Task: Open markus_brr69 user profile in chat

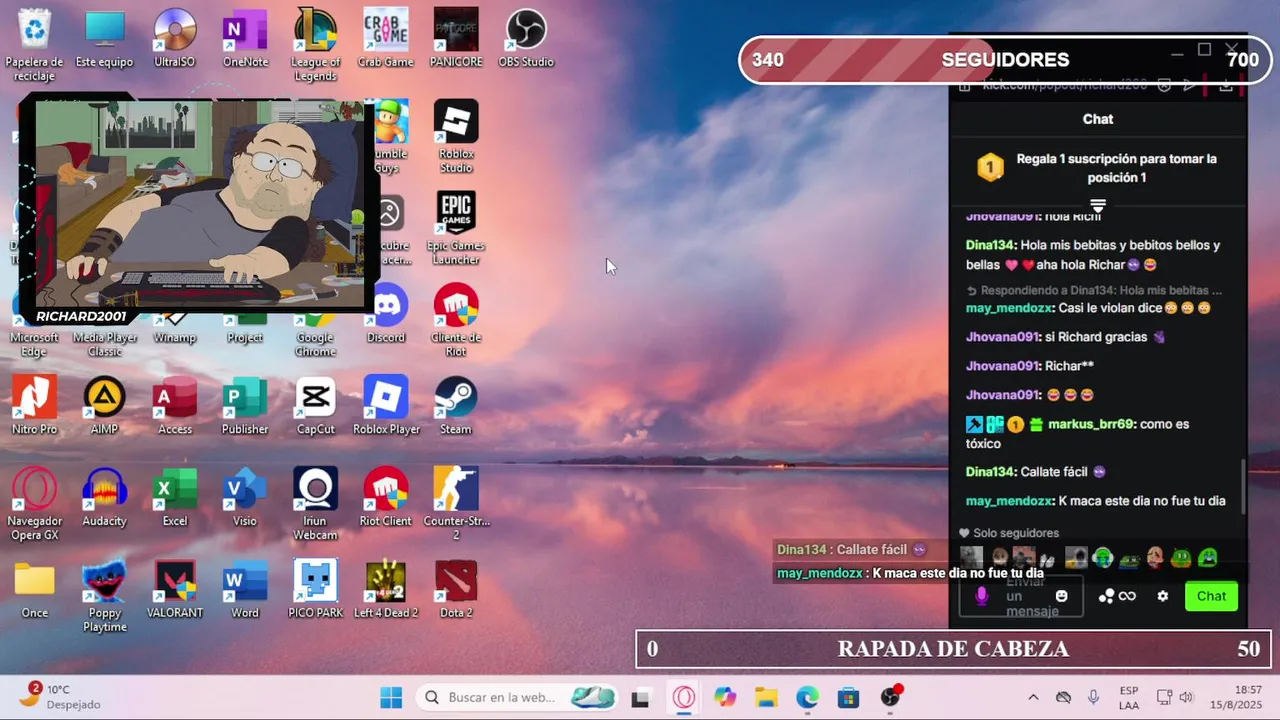Action: (x=1090, y=424)
